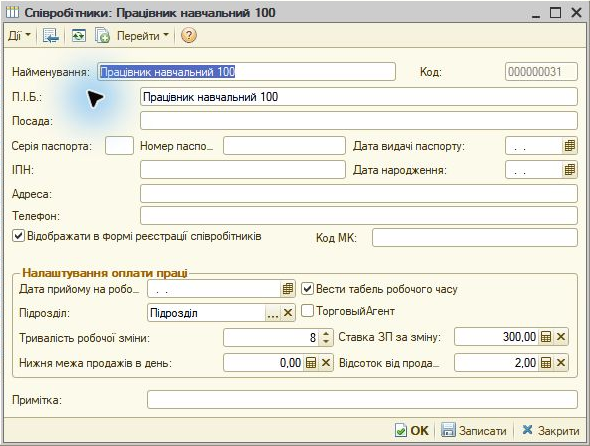Click the Телефон input field
Image resolution: width=590 pixels, height=446 pixels.
pyautogui.click(x=359, y=216)
